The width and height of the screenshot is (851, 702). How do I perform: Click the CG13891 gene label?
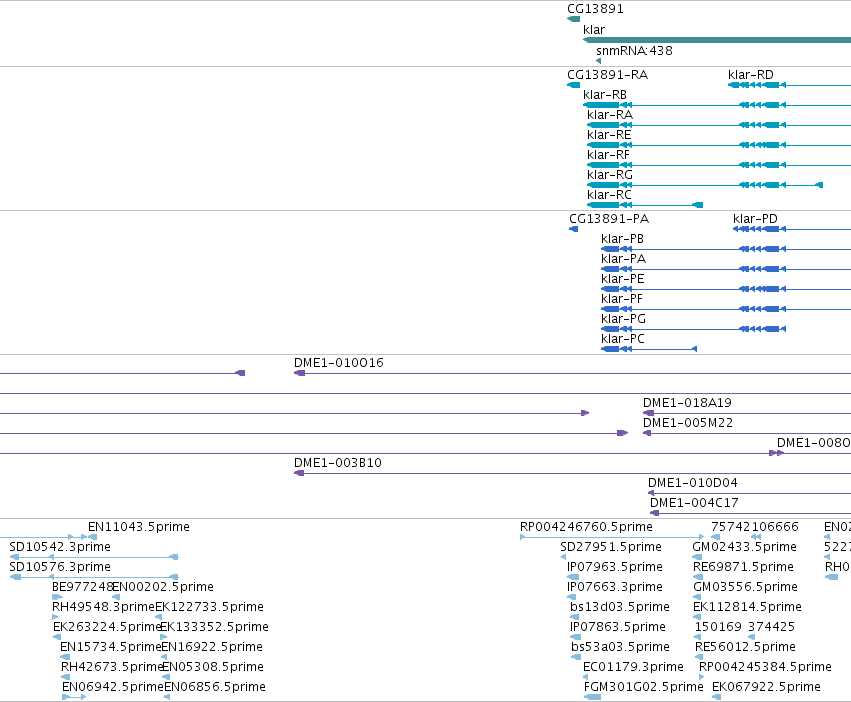(x=595, y=9)
